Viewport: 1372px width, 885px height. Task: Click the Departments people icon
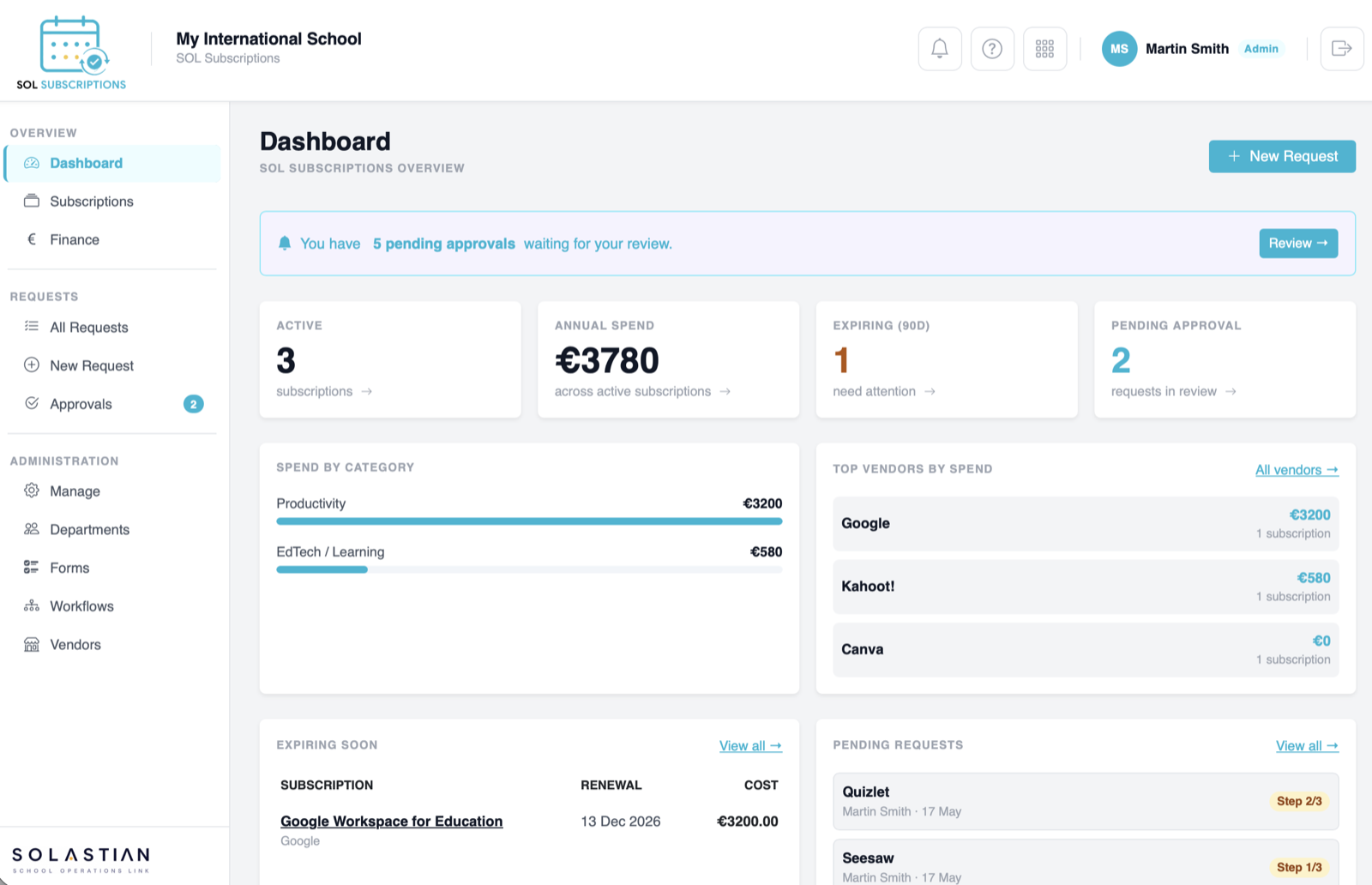pyautogui.click(x=32, y=529)
